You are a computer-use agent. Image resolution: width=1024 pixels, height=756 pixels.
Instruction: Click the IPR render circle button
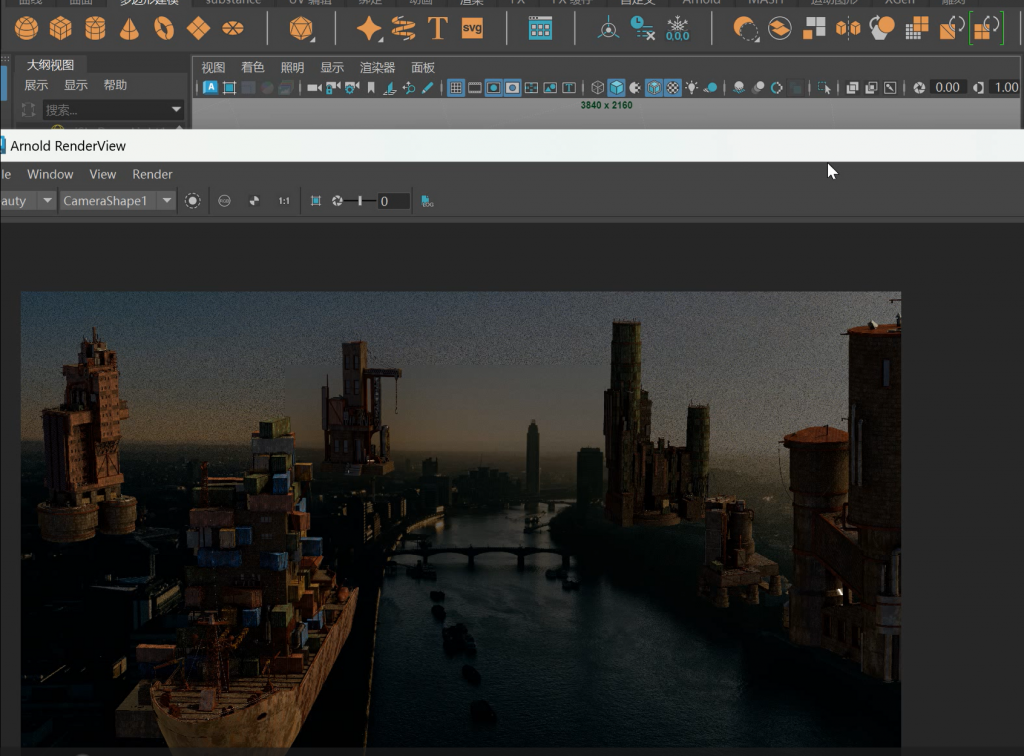[x=193, y=201]
